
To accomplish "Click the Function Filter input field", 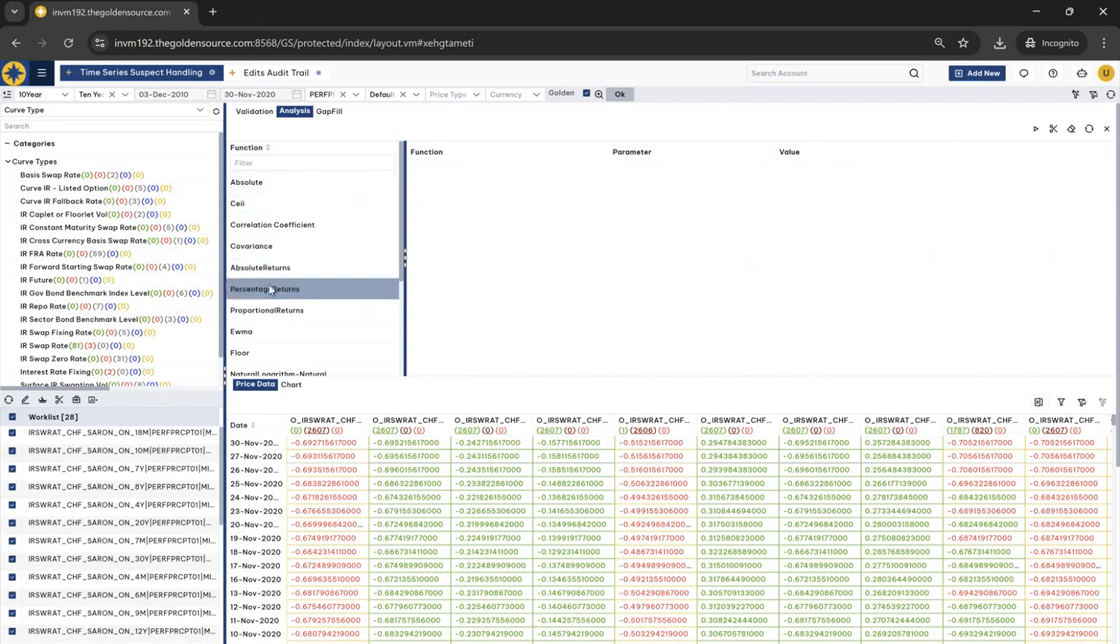I will pyautogui.click(x=312, y=163).
